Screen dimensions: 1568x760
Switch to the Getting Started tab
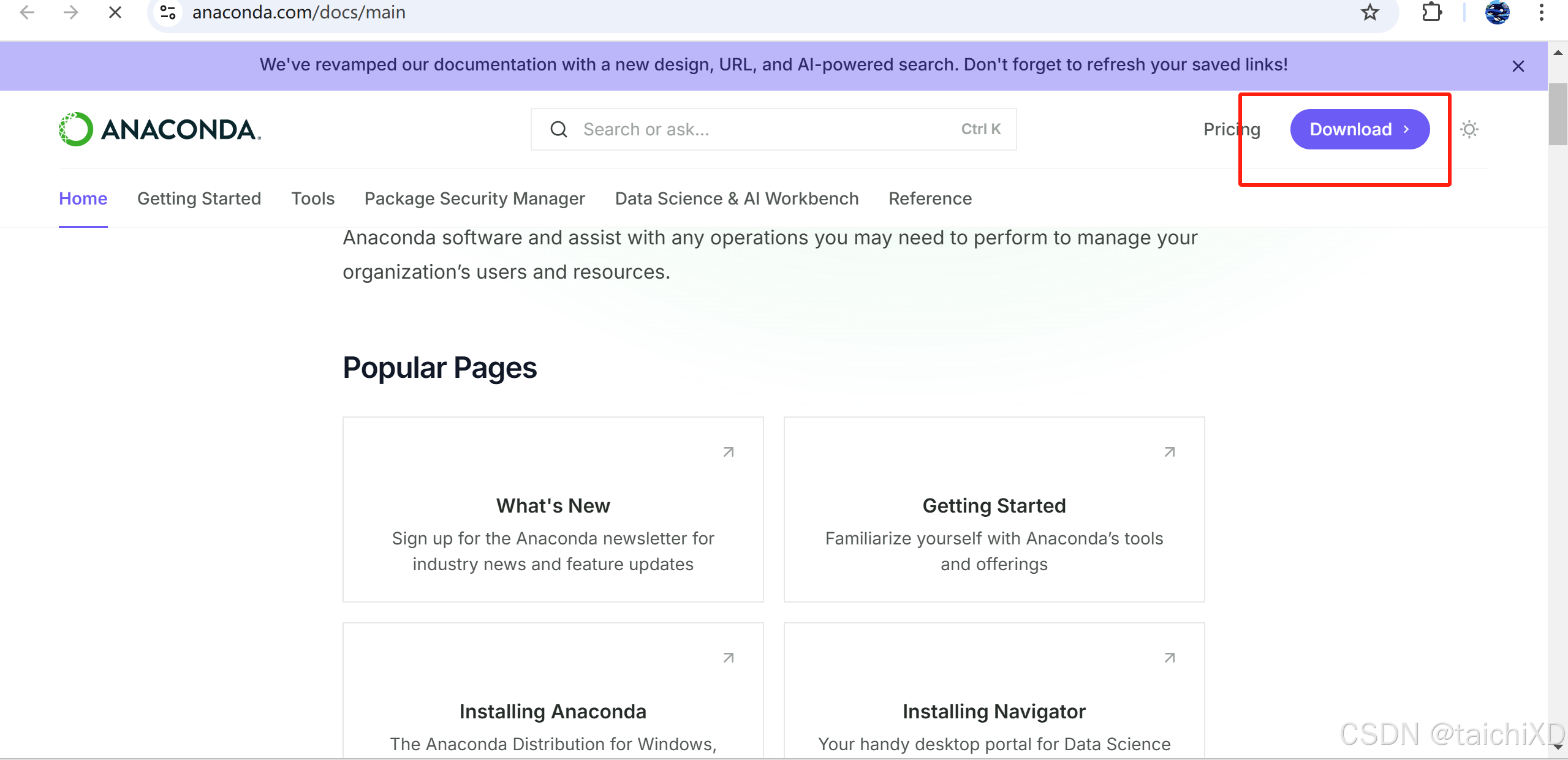click(x=199, y=198)
